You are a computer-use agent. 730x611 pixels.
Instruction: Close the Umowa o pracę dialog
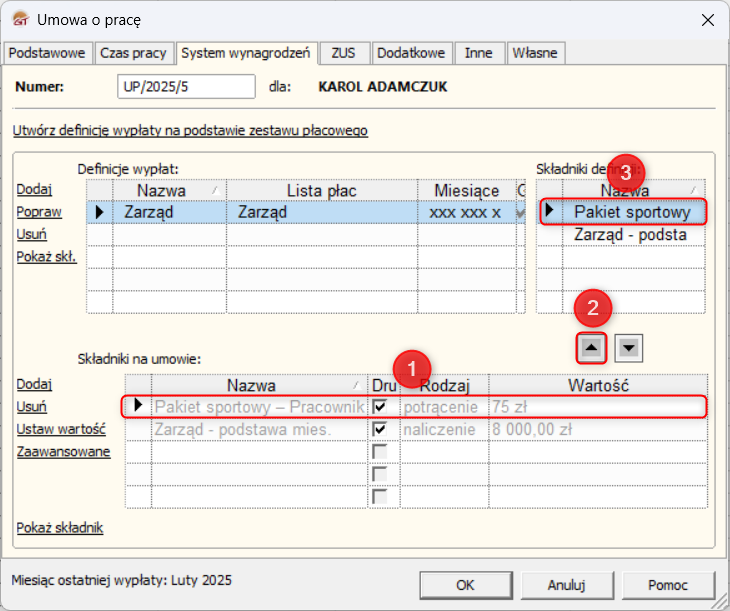(707, 19)
